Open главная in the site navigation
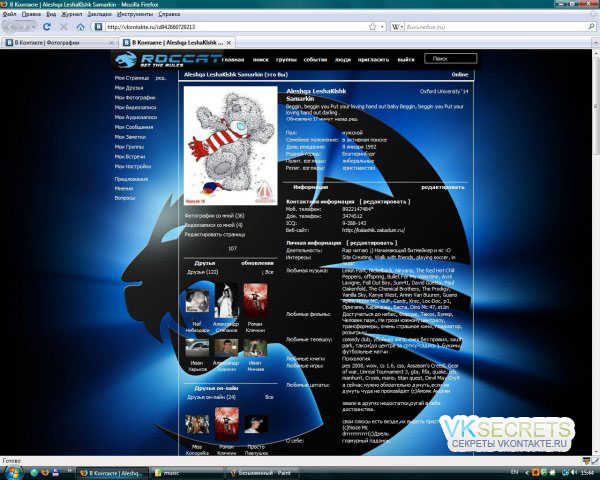600x480 pixels. [233, 60]
